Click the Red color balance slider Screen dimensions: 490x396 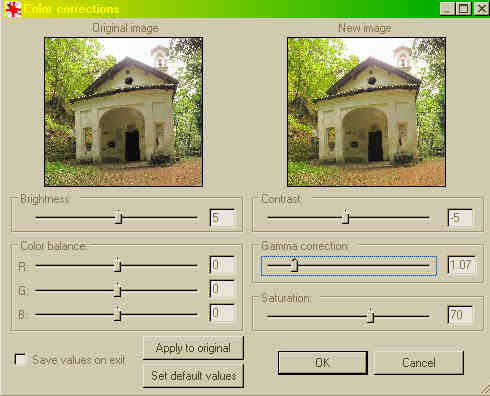pyautogui.click(x=116, y=266)
